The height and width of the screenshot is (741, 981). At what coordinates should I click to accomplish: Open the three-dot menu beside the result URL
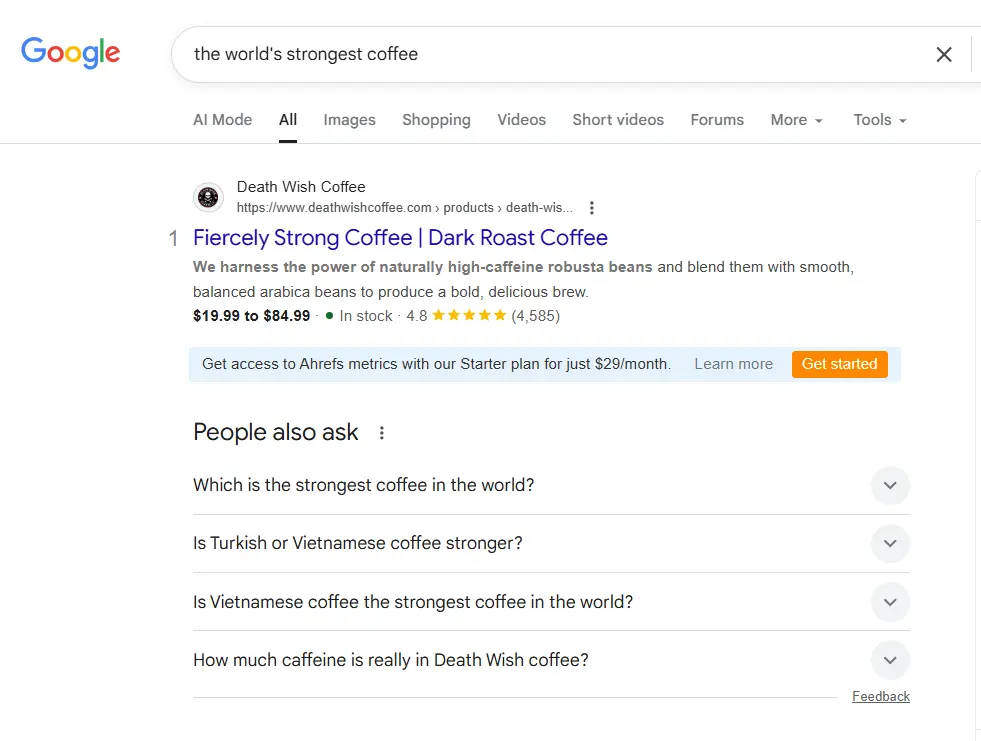pyautogui.click(x=592, y=207)
